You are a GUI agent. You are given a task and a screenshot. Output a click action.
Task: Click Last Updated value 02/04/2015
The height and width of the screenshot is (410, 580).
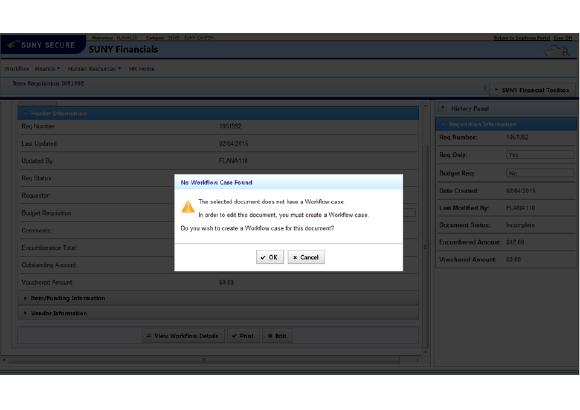pyautogui.click(x=233, y=144)
